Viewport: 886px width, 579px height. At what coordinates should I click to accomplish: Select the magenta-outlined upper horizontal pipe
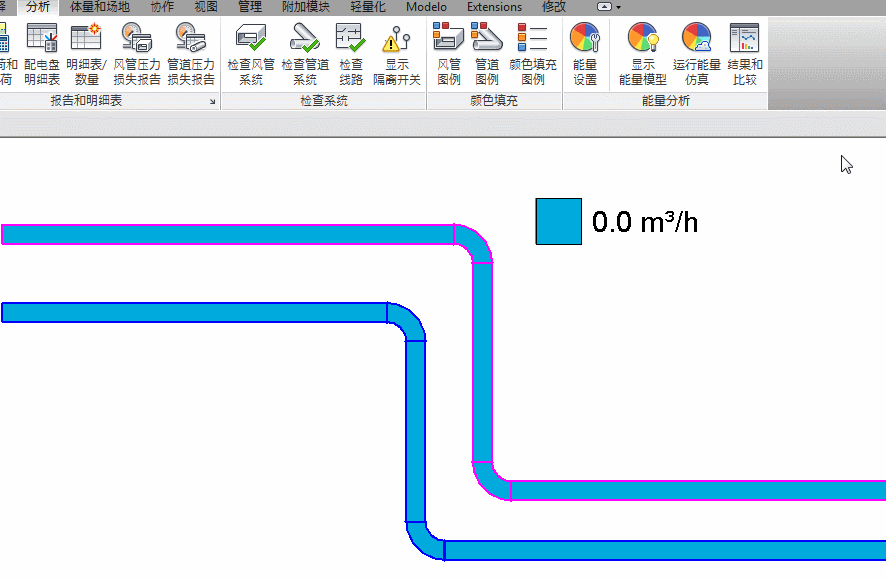(228, 234)
